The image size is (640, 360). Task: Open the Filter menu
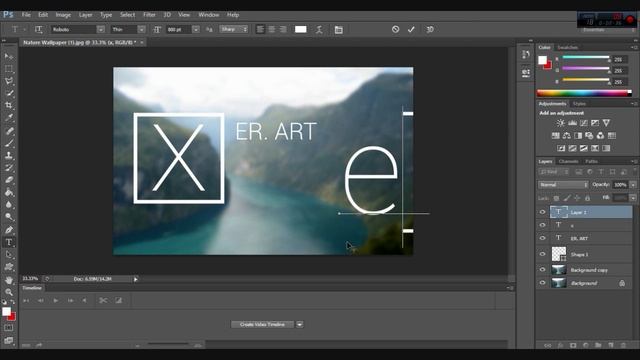click(149, 15)
